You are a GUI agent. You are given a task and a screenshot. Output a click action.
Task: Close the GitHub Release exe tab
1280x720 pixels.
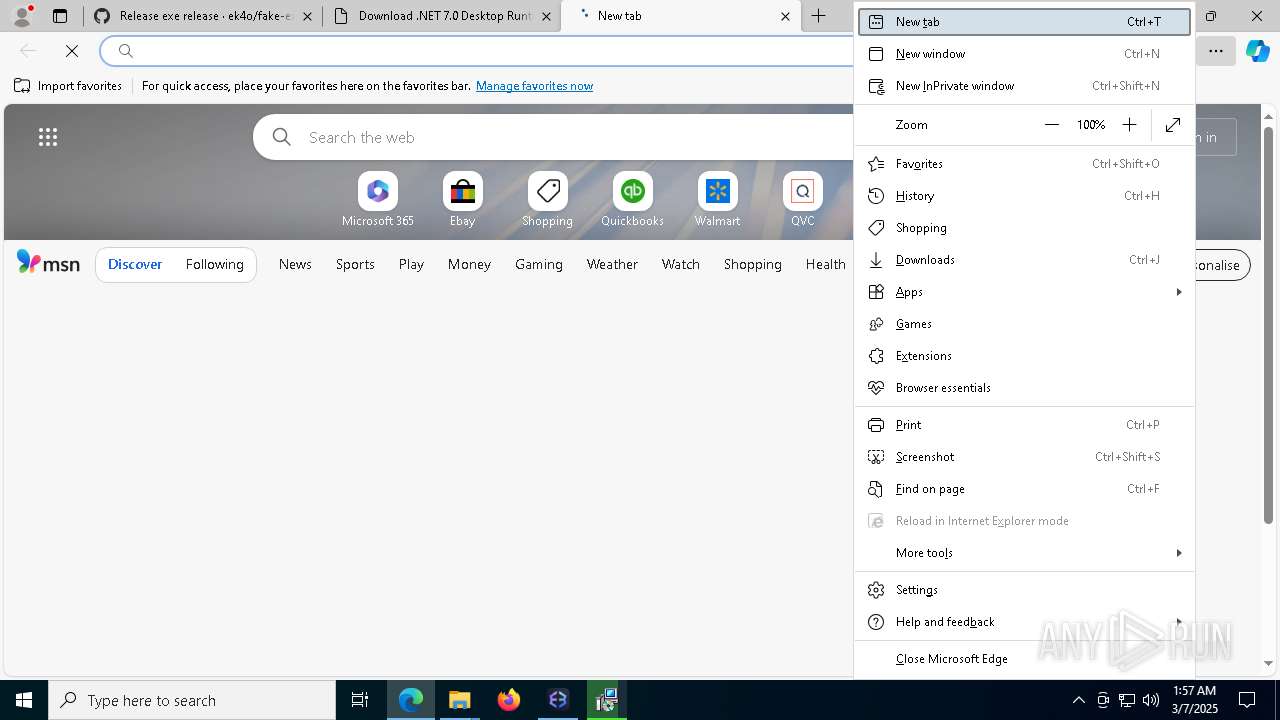(x=307, y=16)
